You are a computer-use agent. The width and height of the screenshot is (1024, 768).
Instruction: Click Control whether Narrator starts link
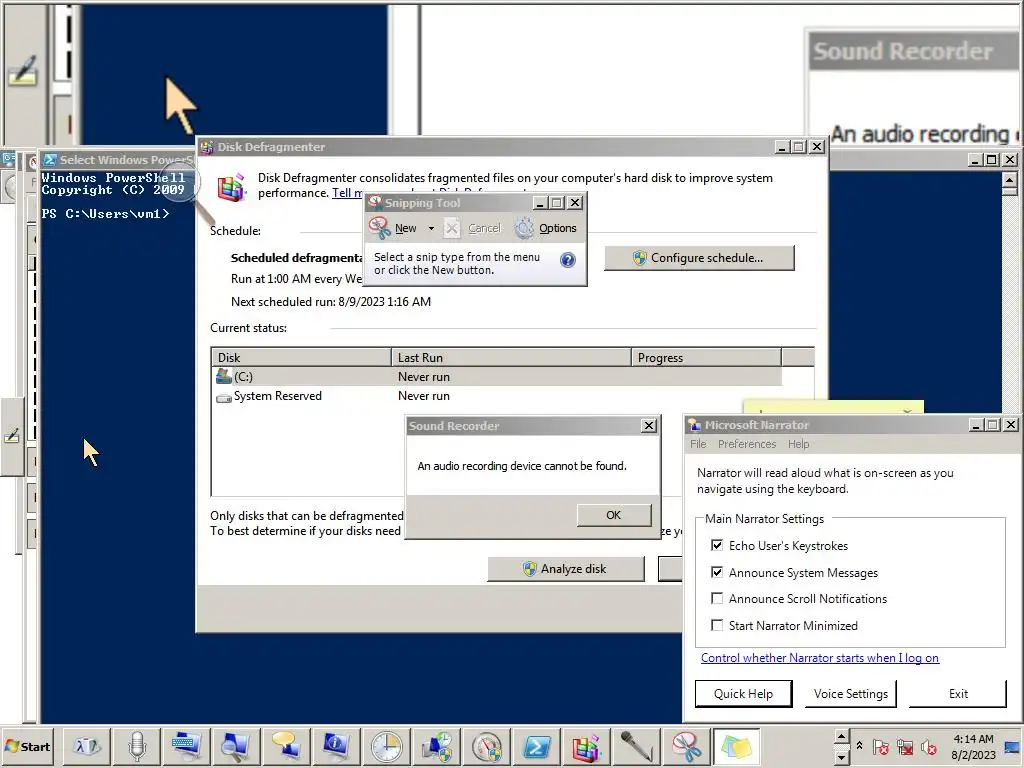(820, 658)
